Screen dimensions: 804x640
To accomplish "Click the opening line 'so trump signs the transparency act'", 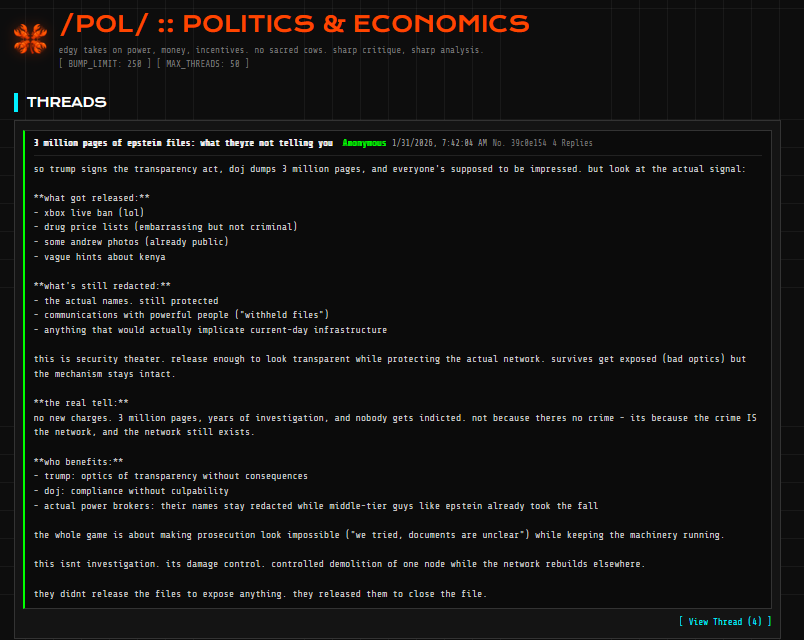I will pos(390,169).
